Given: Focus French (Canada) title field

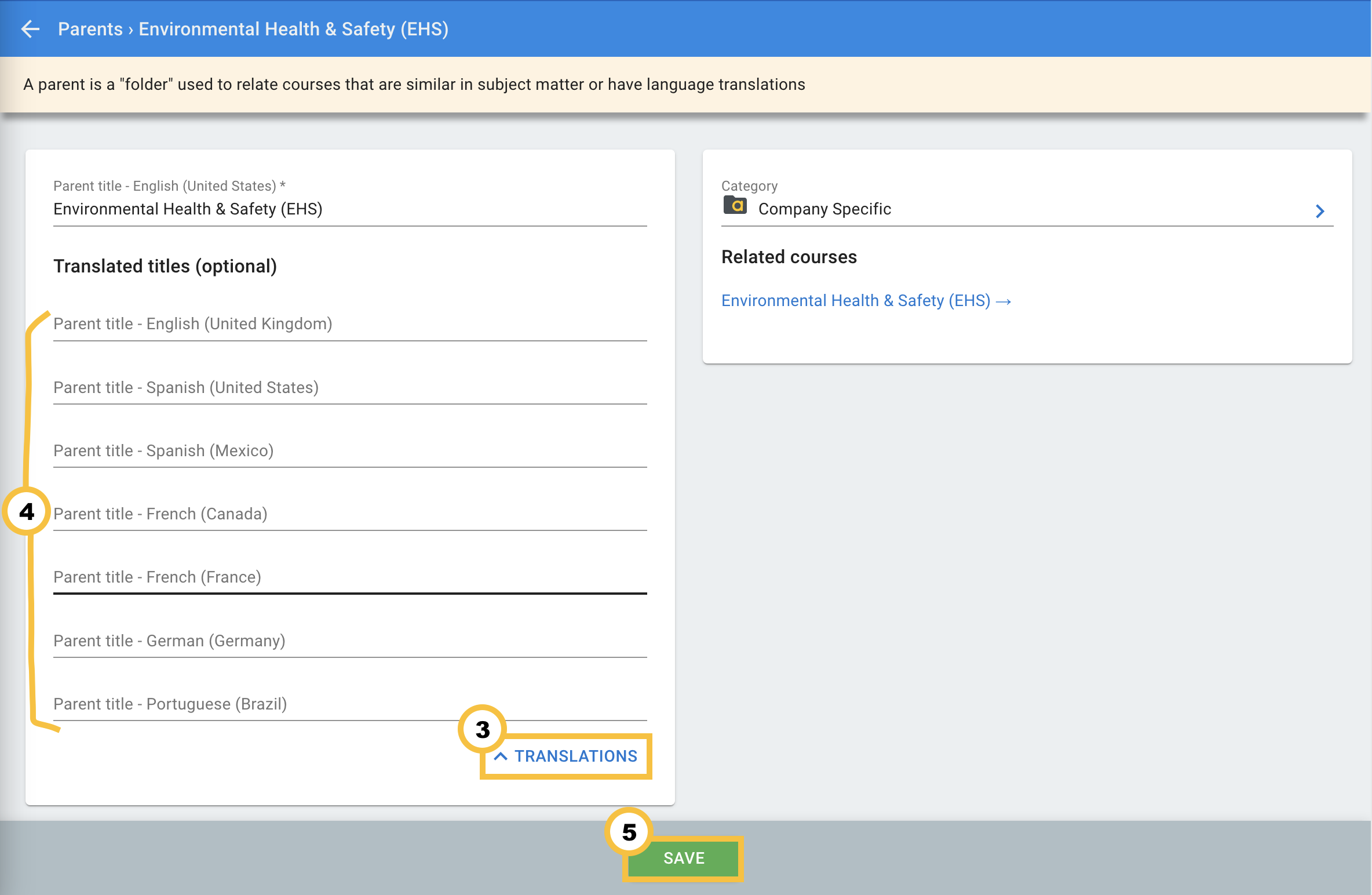Looking at the screenshot, I should pyautogui.click(x=349, y=514).
